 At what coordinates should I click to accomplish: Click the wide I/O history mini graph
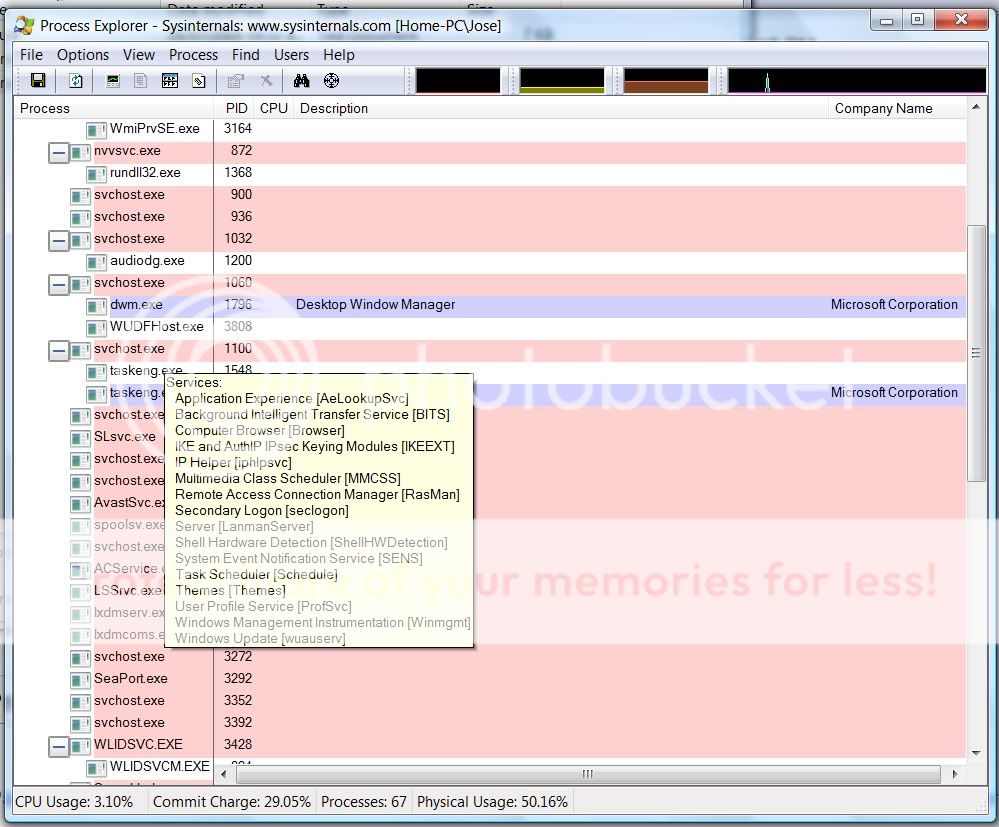pyautogui.click(x=857, y=81)
